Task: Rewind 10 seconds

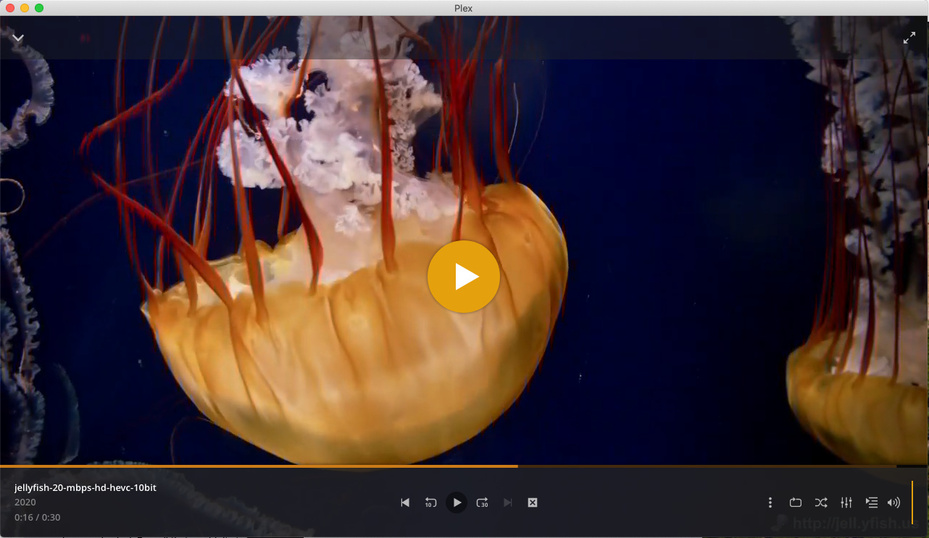Action: [431, 502]
